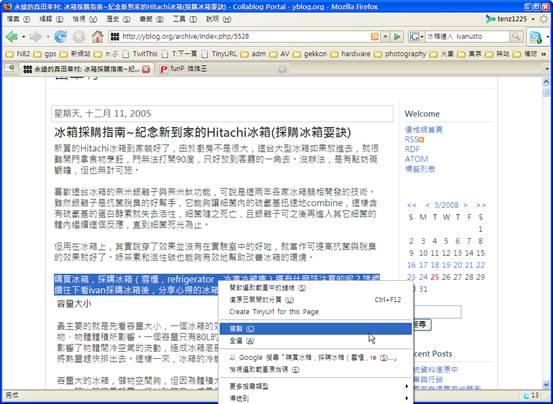The height and width of the screenshot is (404, 553).
Task: Click the RDF feed link in sidebar
Action: click(412, 149)
